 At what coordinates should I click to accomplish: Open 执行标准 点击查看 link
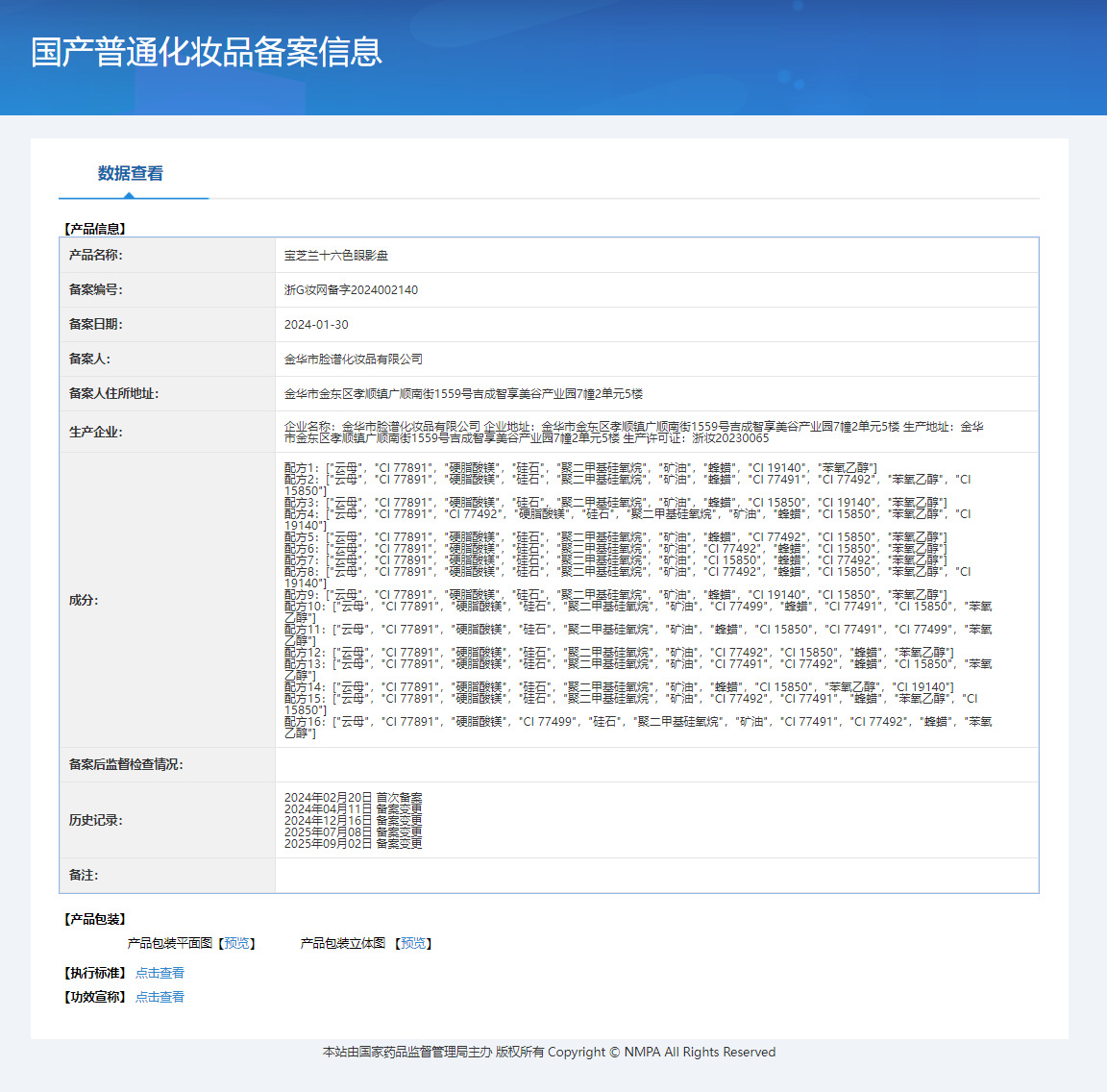pyautogui.click(x=160, y=973)
